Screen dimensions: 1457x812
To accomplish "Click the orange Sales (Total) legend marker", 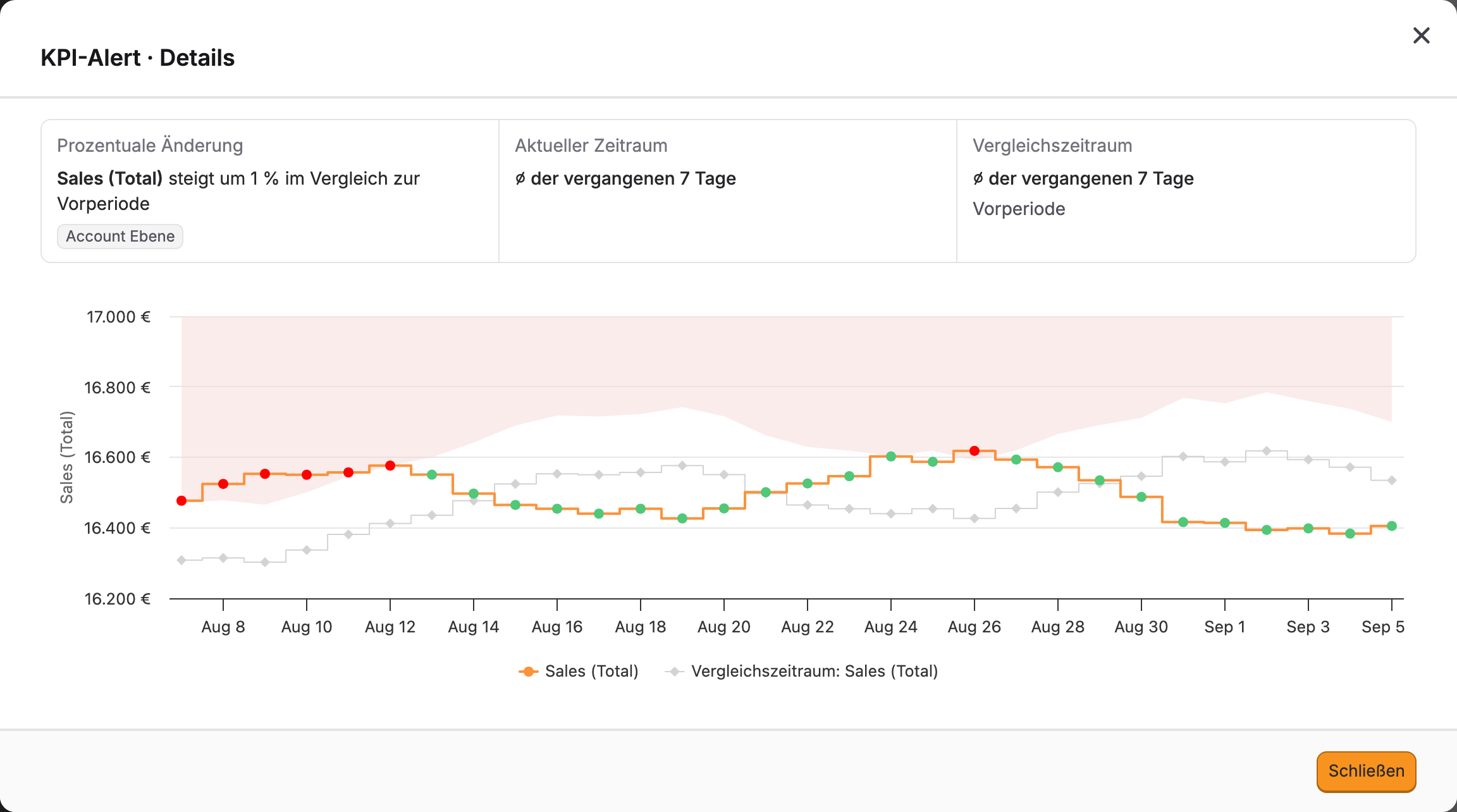I will coord(528,671).
